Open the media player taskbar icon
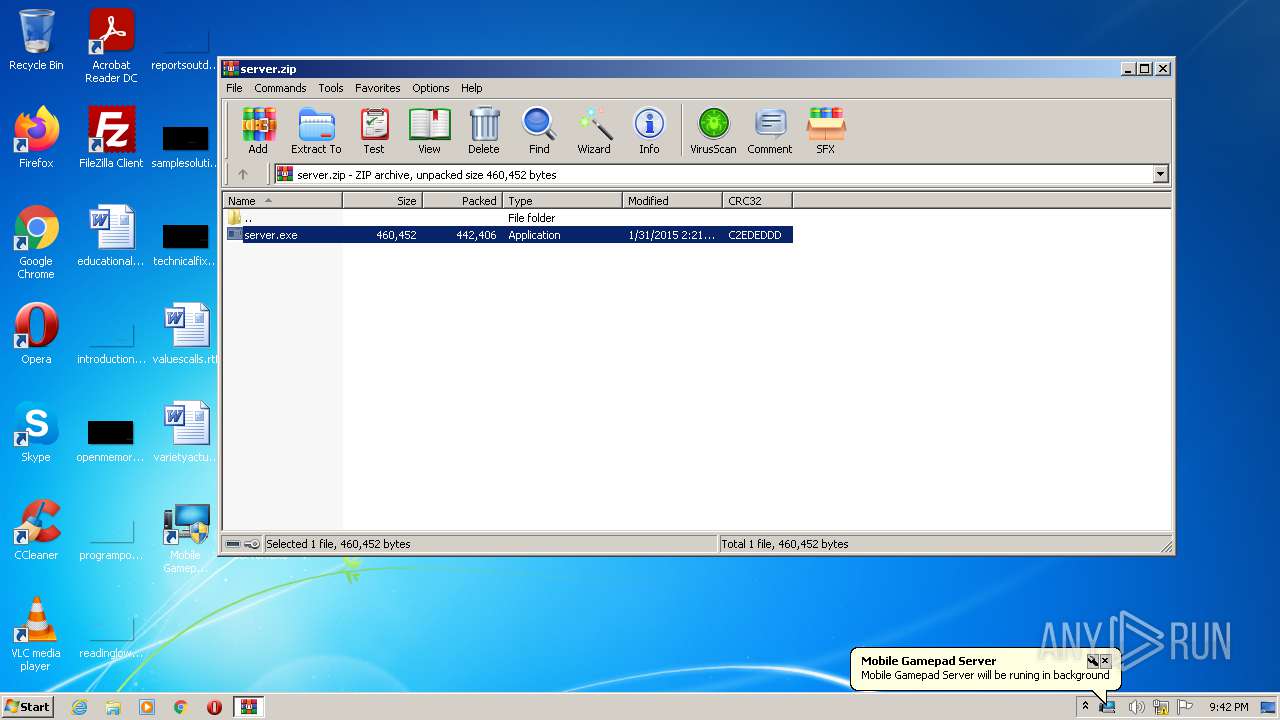 (x=147, y=707)
